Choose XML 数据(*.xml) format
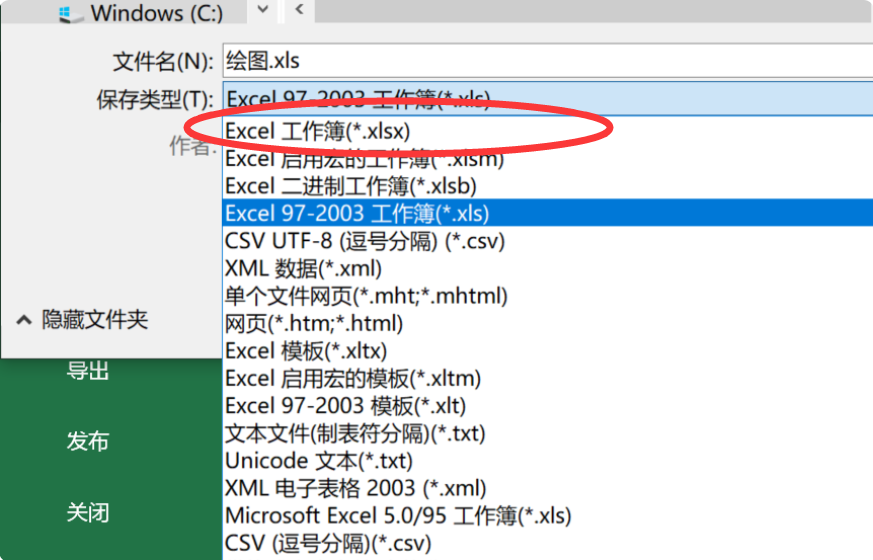Viewport: 873px width, 560px height. [x=548, y=268]
